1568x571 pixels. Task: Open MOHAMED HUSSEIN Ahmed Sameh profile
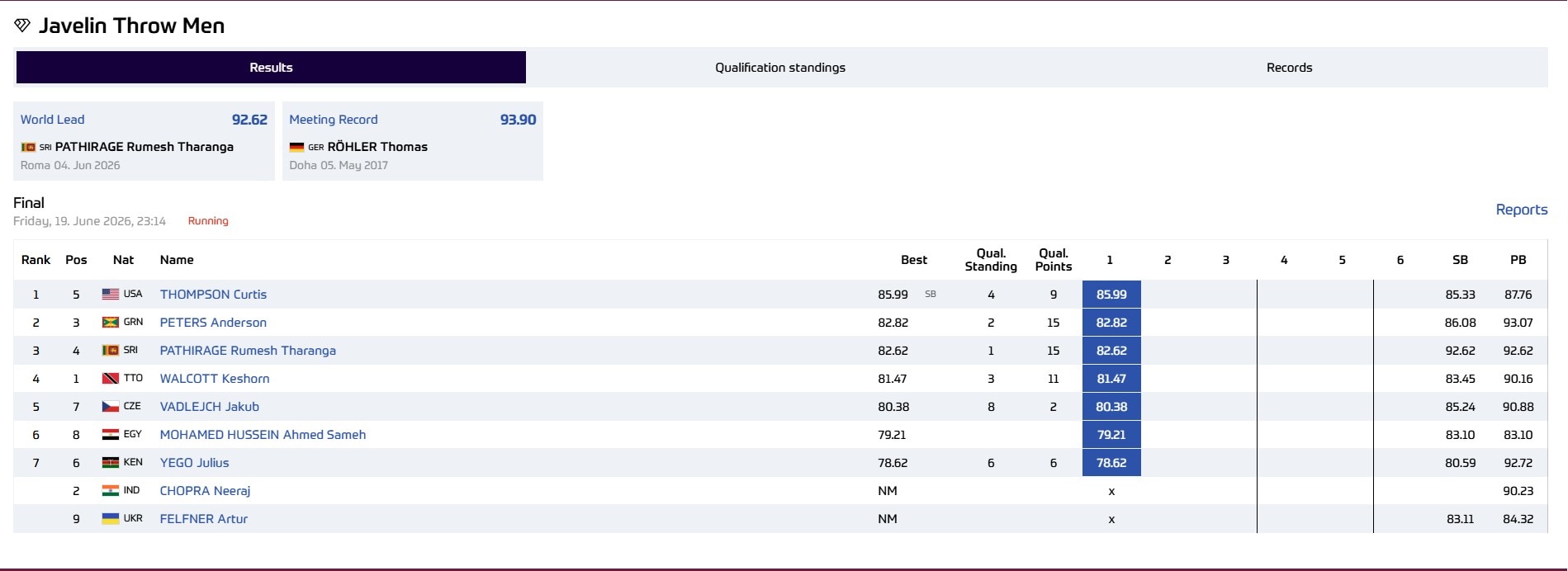pyautogui.click(x=263, y=434)
